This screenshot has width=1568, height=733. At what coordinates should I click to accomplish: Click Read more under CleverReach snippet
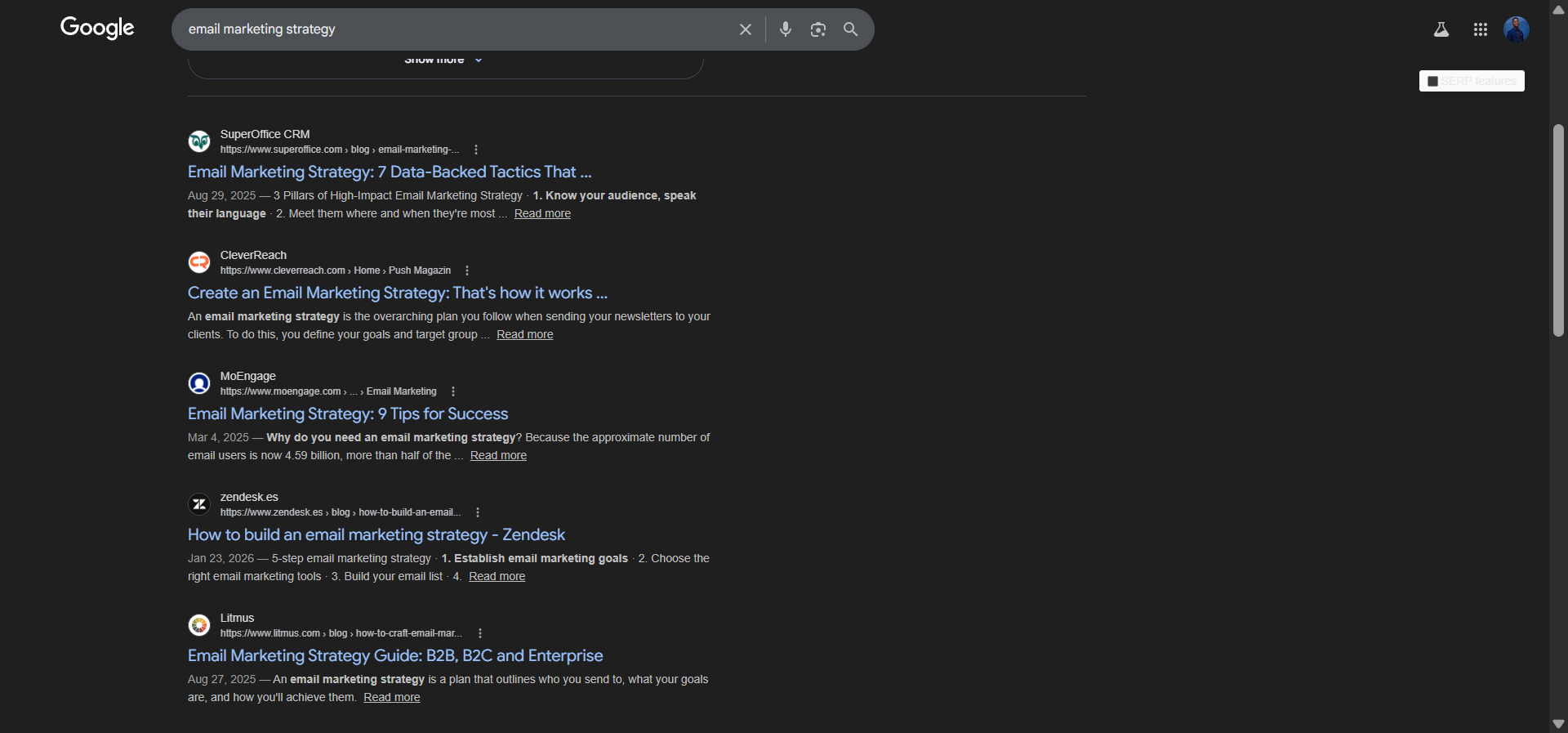(x=525, y=334)
